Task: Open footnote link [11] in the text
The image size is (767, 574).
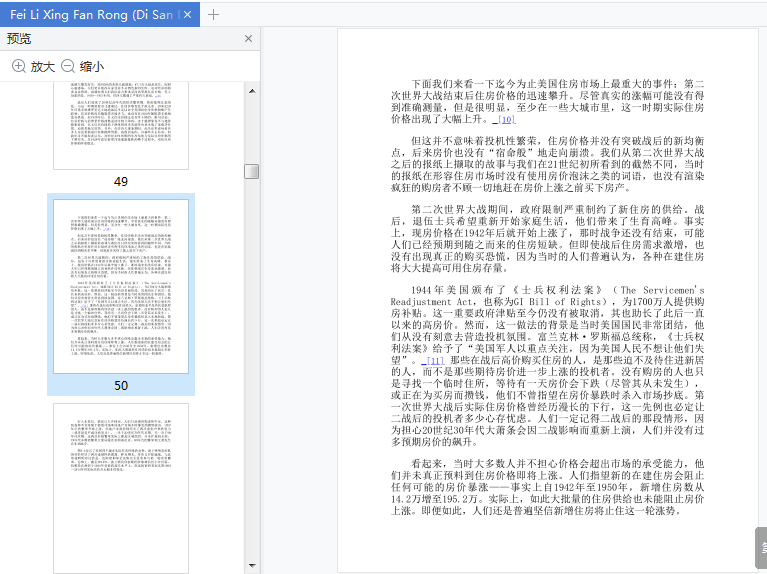Action: pos(432,361)
